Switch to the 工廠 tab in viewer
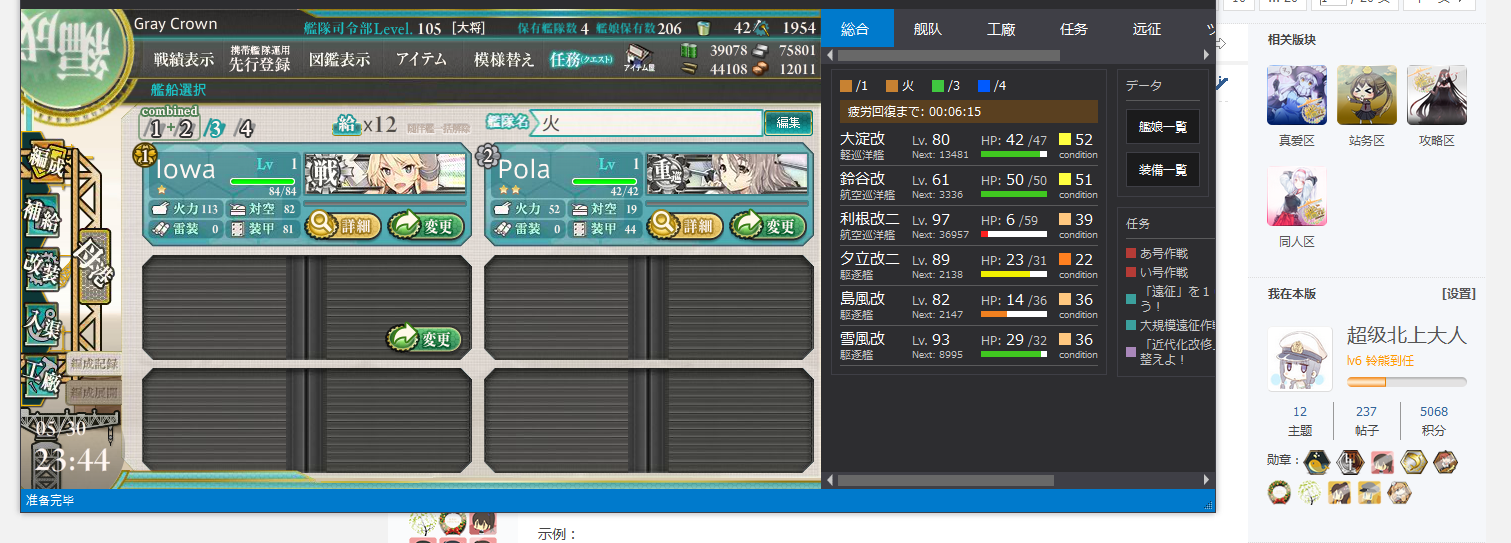The width and height of the screenshot is (1511, 543). [1001, 29]
